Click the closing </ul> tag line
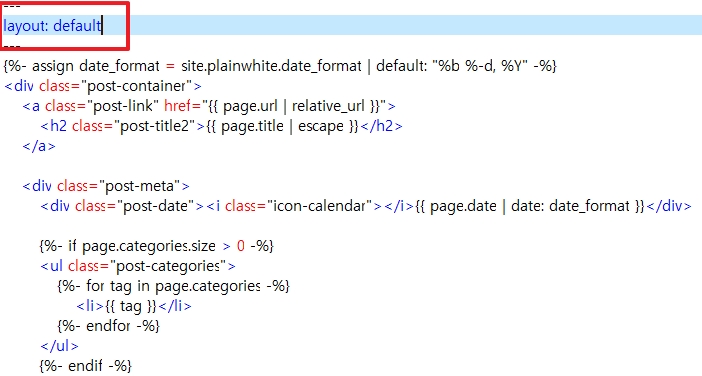This screenshot has height=376, width=702. (x=59, y=346)
